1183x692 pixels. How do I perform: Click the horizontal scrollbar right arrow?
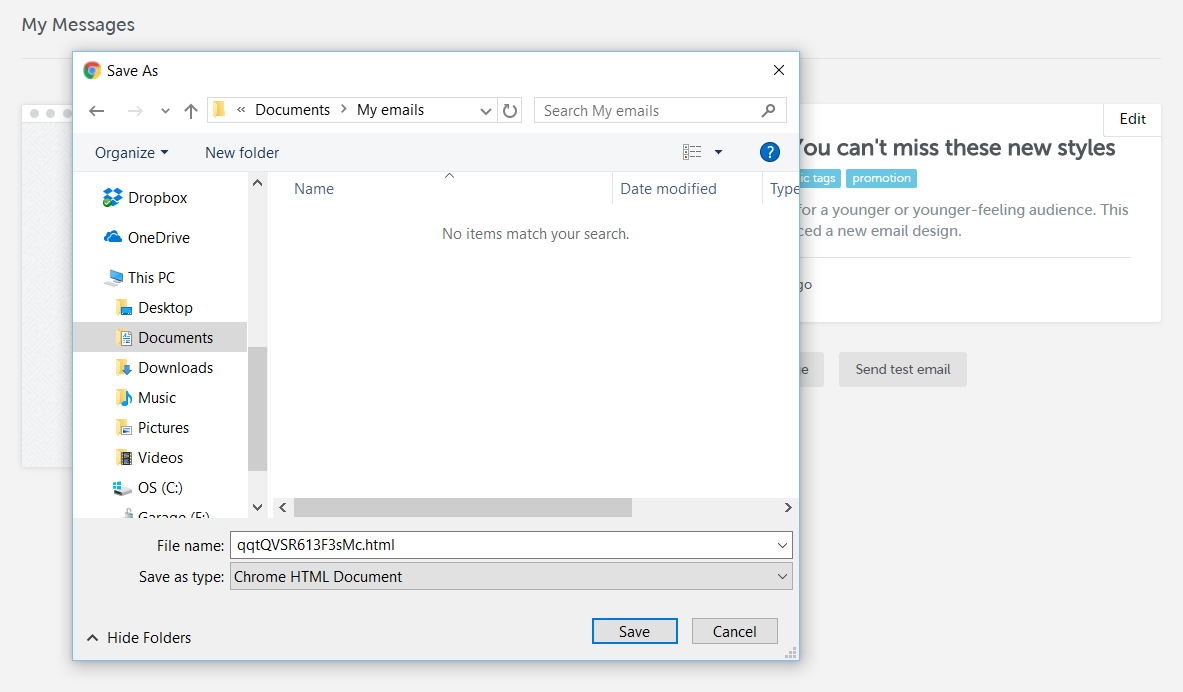(x=788, y=508)
